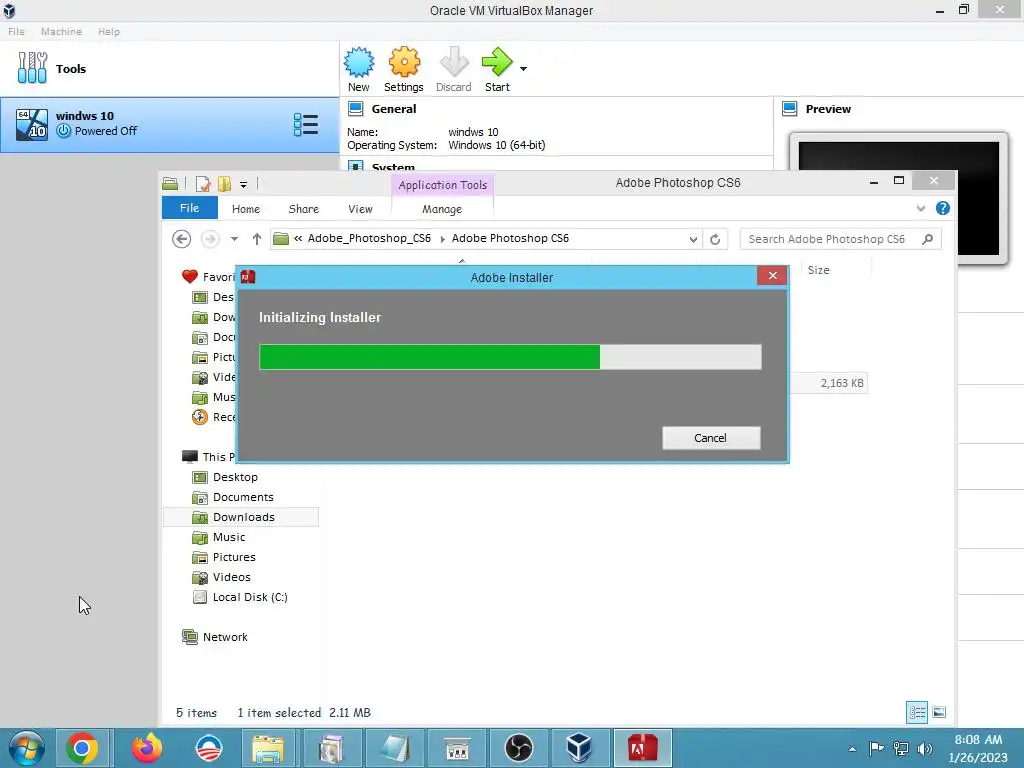Open Local Disk (C:)
Viewport: 1024px width, 768px height.
point(249,597)
